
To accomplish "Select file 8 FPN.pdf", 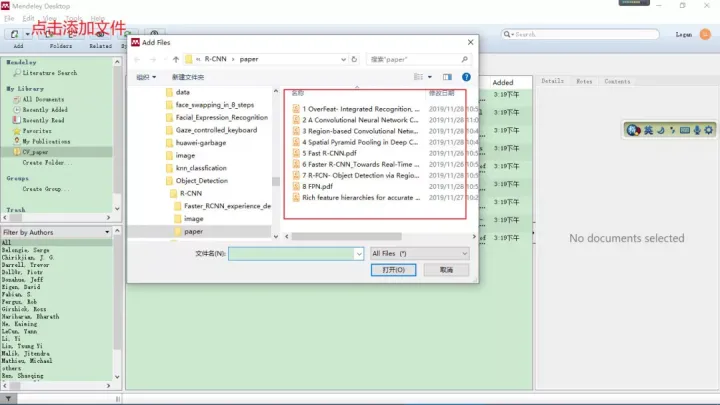I will point(317,186).
